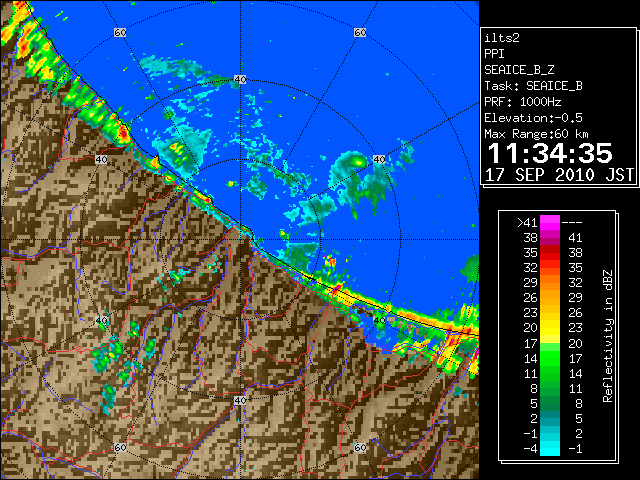
Task: Click the '40' label on the southwest land ring
Action: (x=101, y=320)
